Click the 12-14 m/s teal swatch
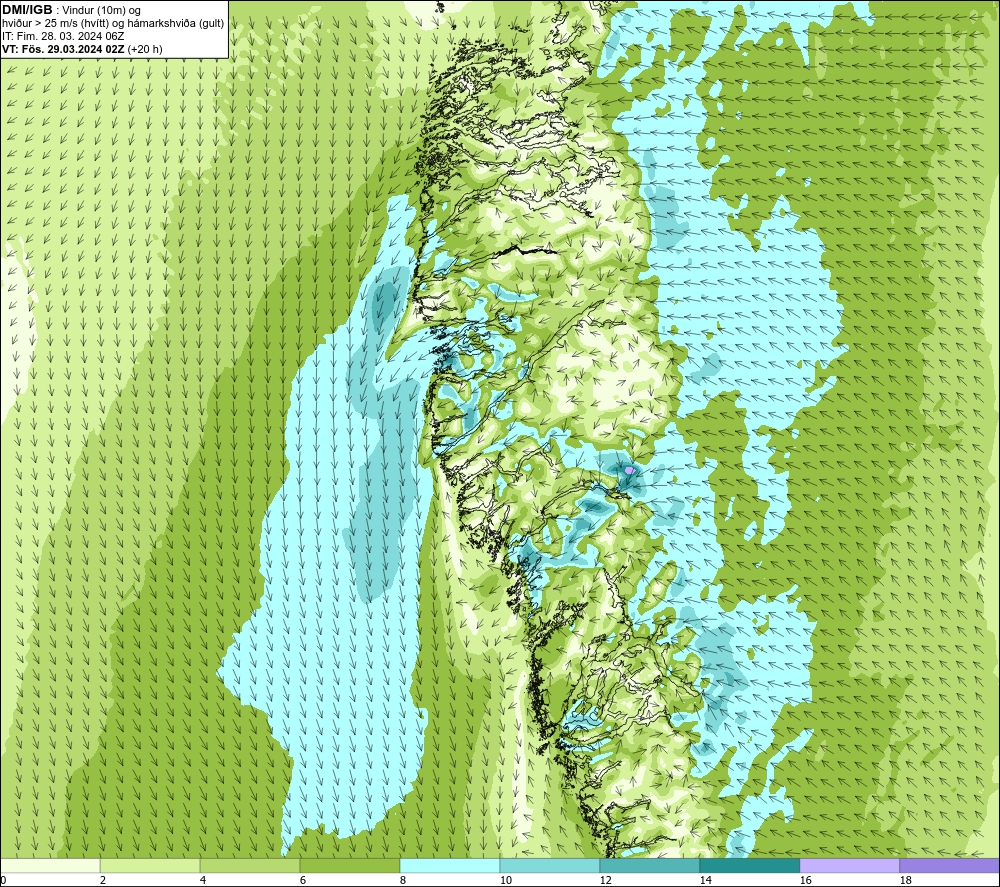This screenshot has width=1000, height=887. 649,865
